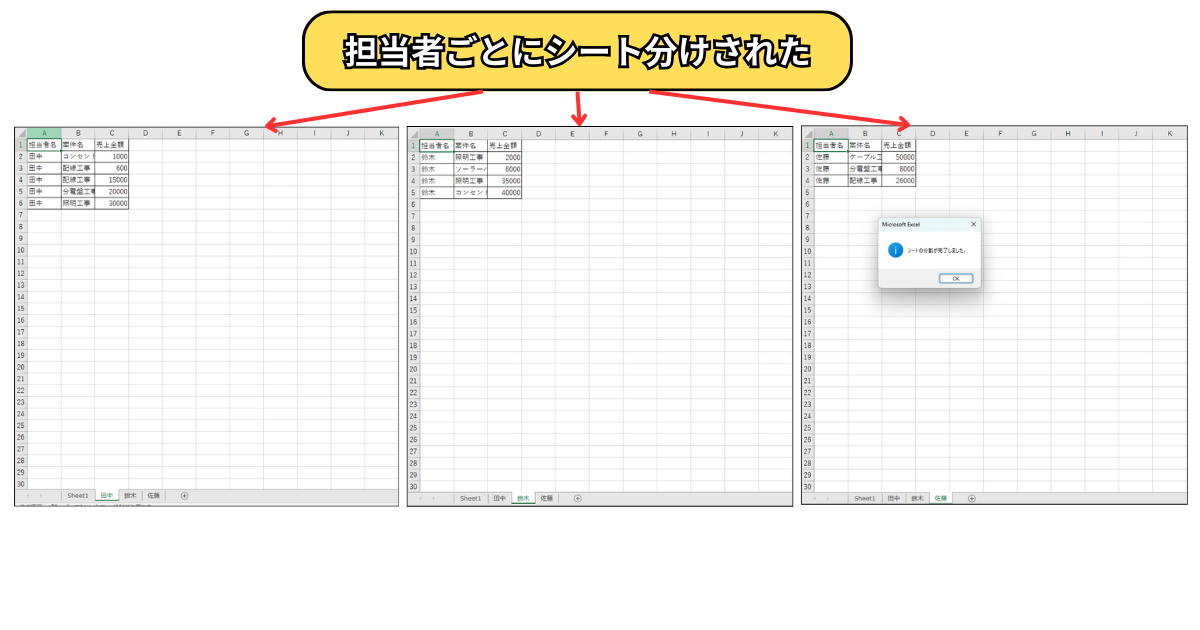Click column C header in the middle workbook
The image size is (1200, 630).
(x=505, y=132)
